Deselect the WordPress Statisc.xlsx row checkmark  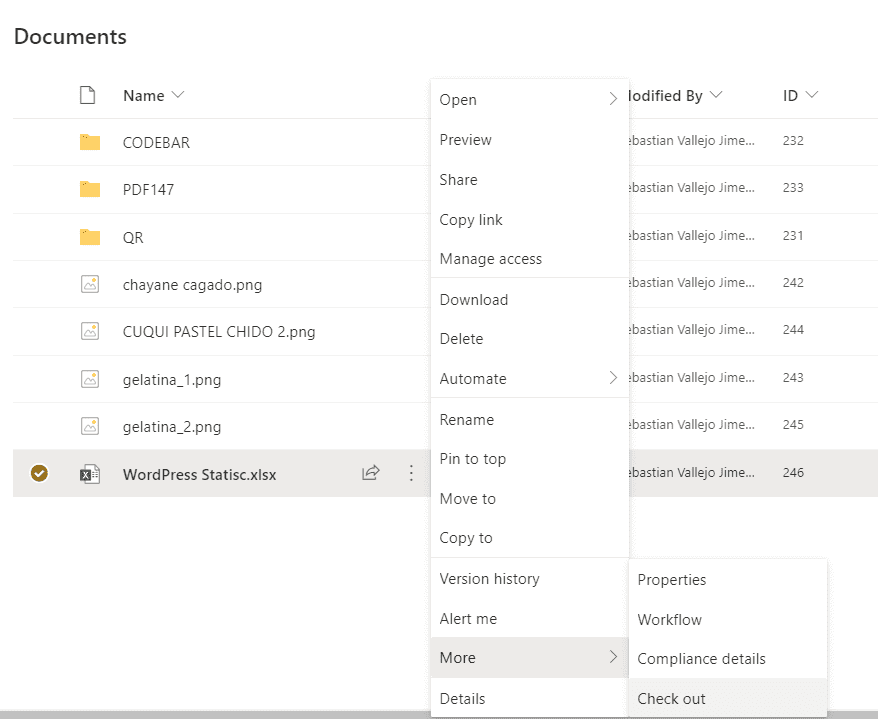[x=39, y=473]
